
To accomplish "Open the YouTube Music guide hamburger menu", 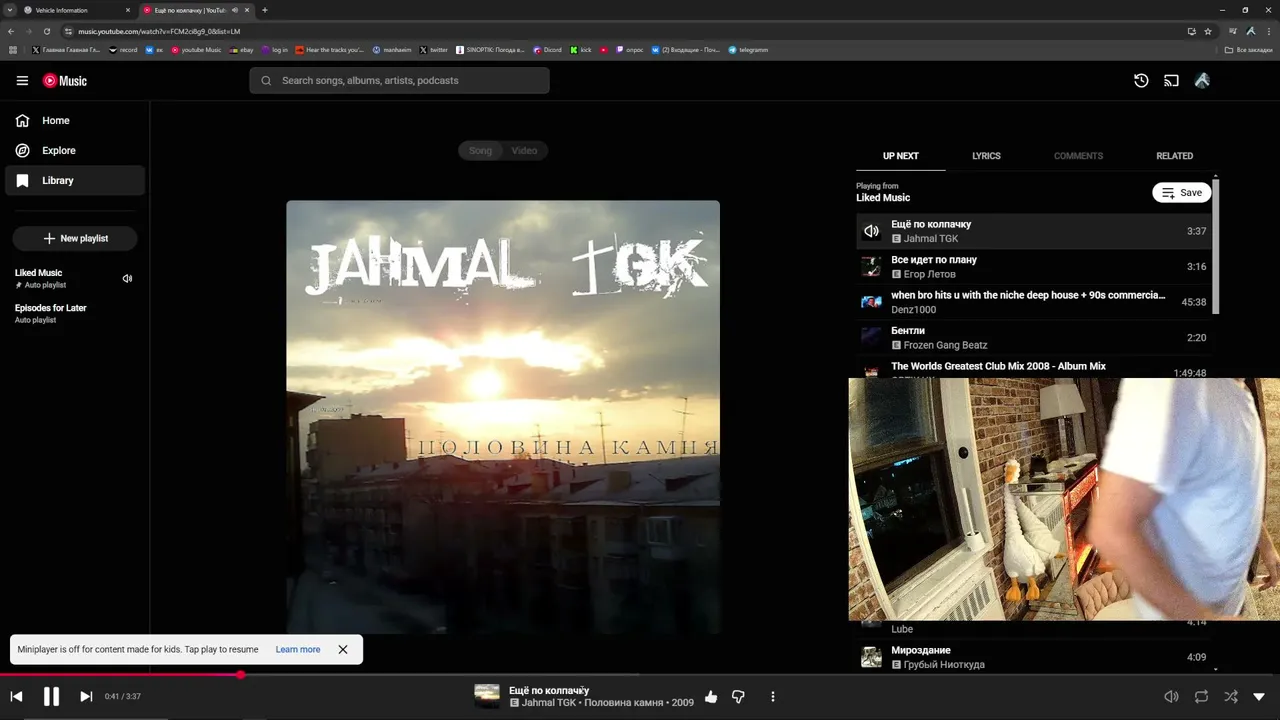I will [x=22, y=81].
